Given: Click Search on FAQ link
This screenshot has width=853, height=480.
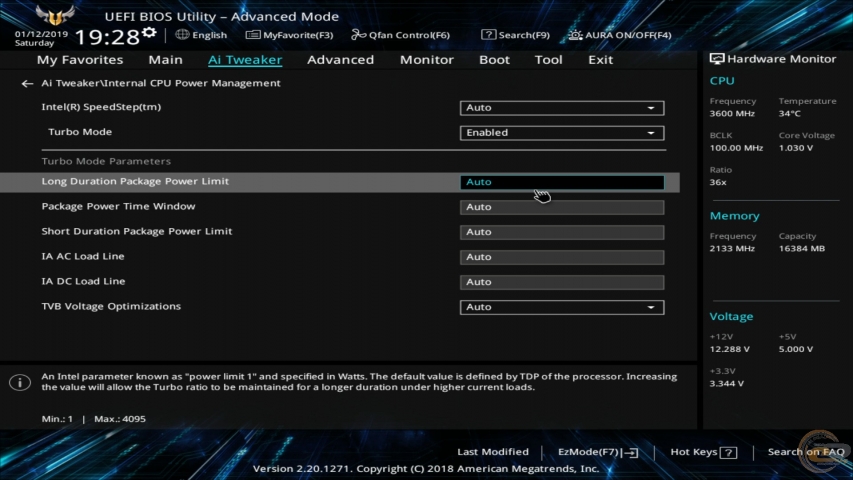Looking at the screenshot, I should (806, 452).
